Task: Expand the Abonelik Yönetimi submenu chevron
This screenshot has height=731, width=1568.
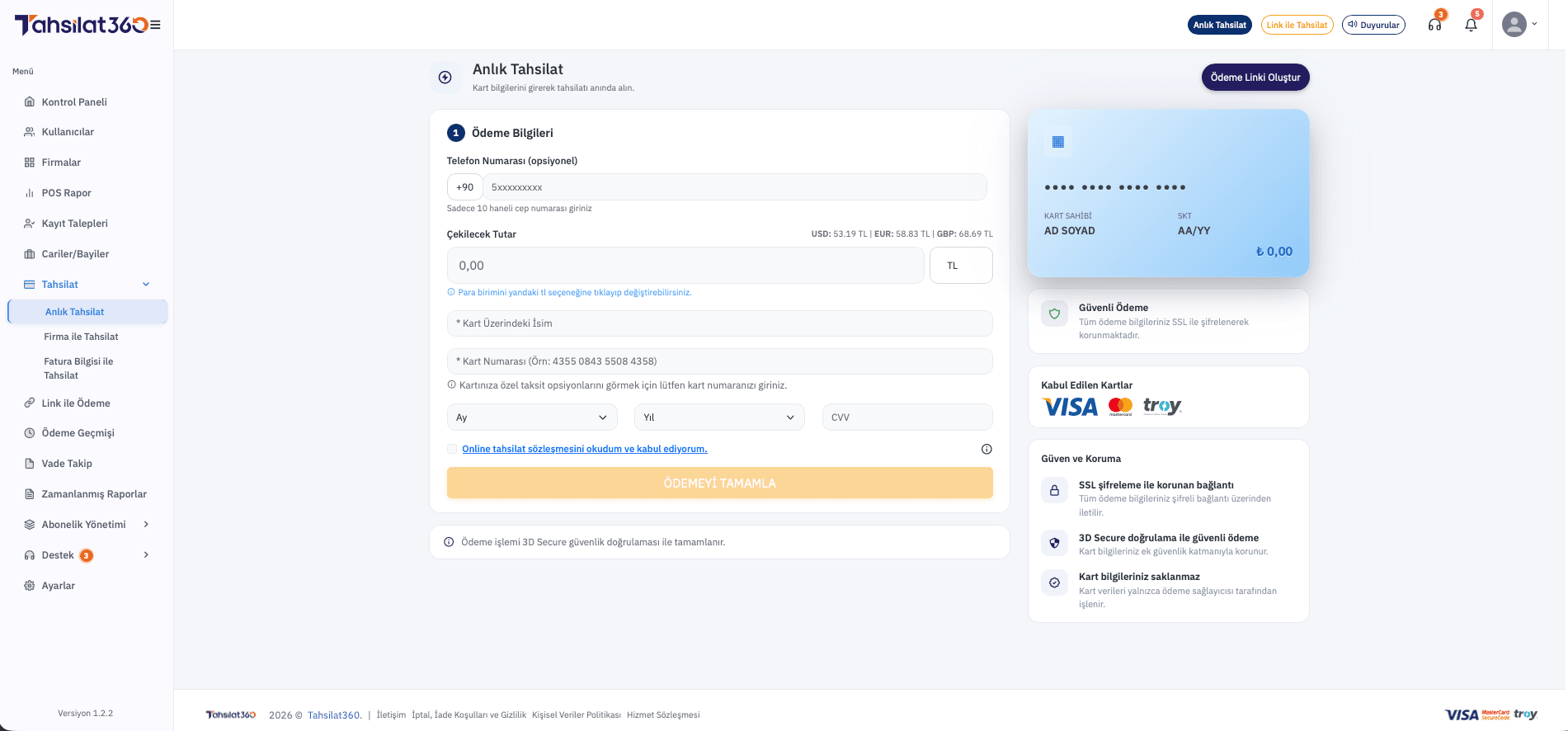Action: pos(146,525)
